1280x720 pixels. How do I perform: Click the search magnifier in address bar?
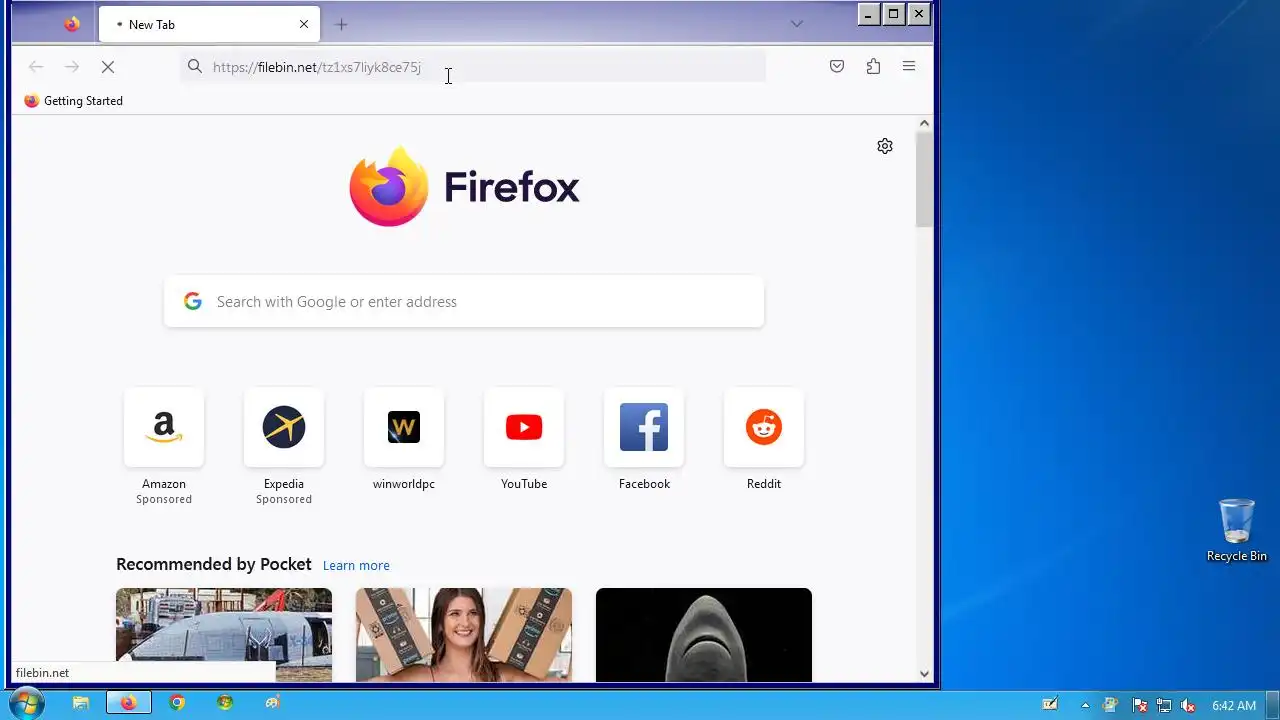coord(195,67)
